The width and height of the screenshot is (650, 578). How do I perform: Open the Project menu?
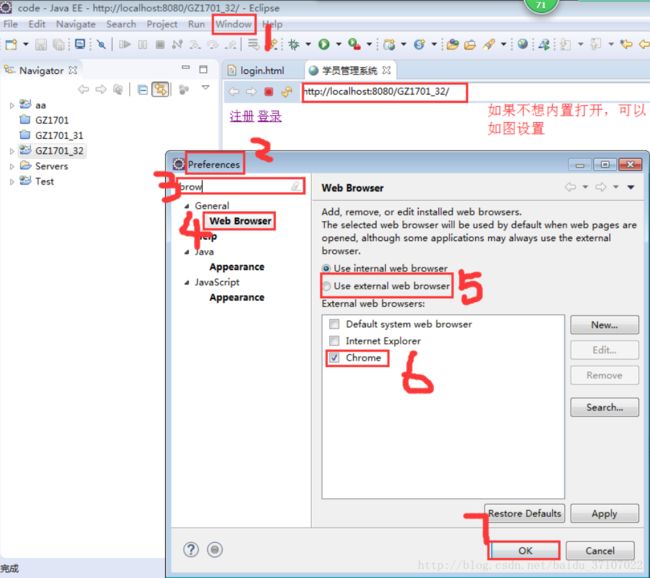point(162,24)
